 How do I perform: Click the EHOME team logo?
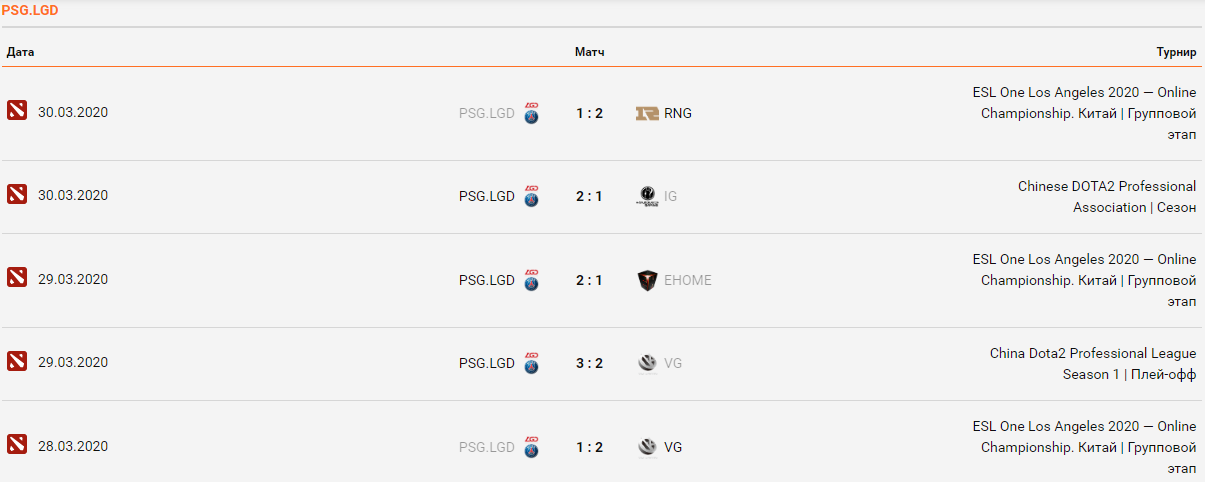click(x=647, y=280)
